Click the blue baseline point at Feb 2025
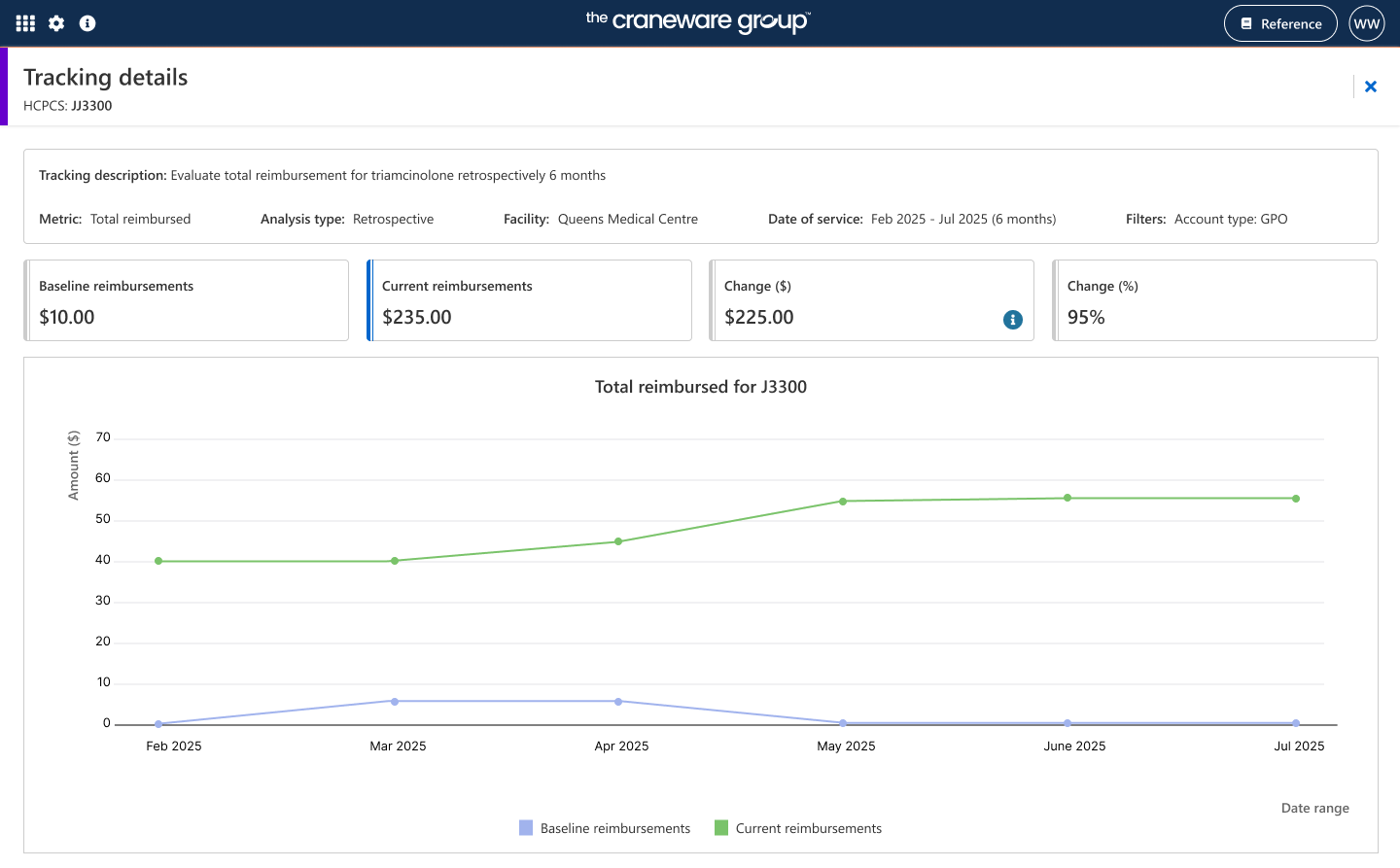 pos(158,724)
